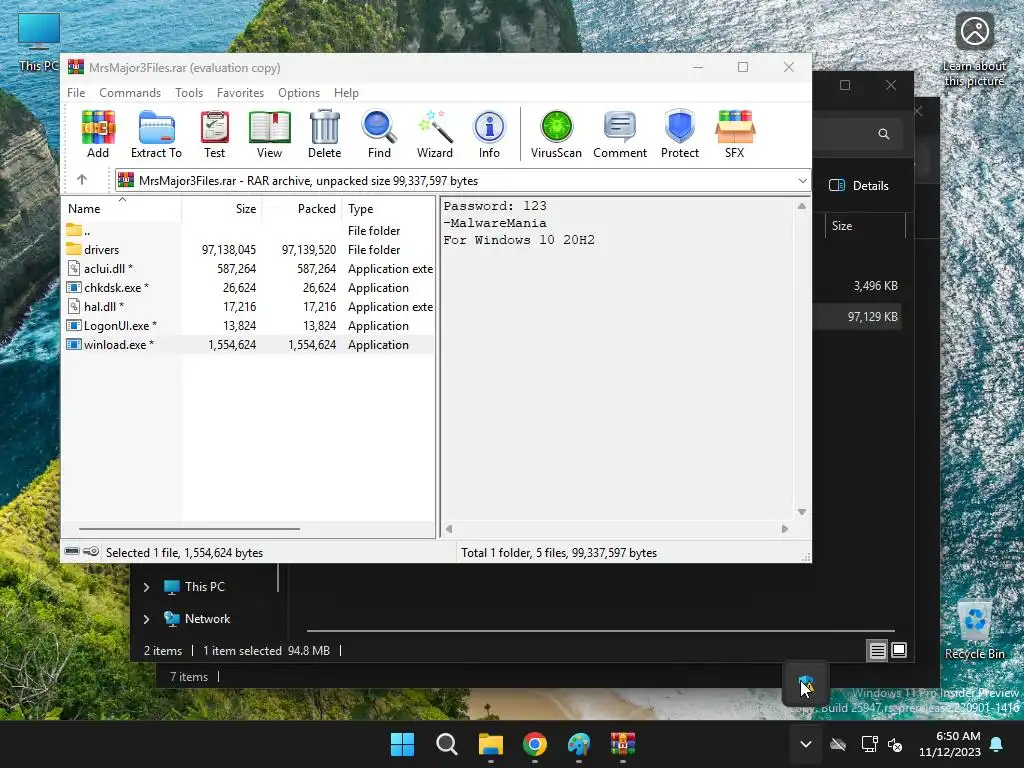Open the clock and date in taskbar

(950, 744)
